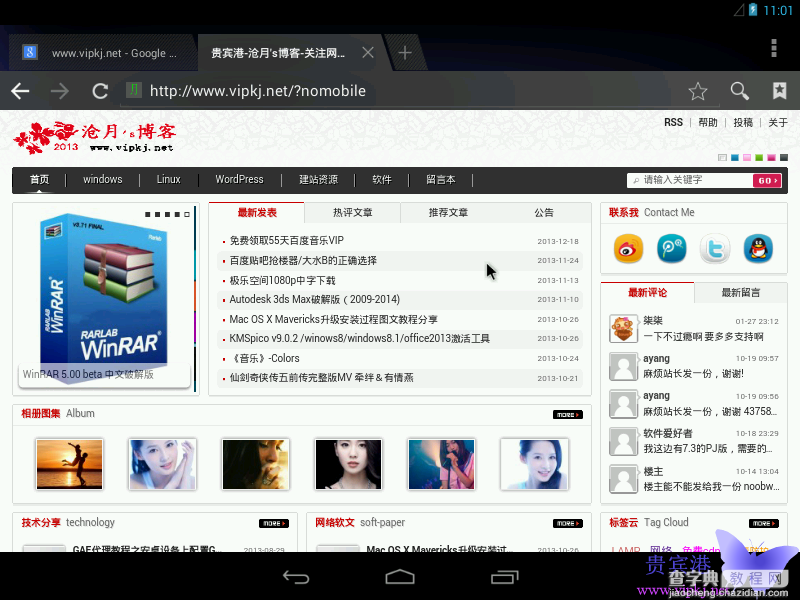
Task: Open 首页 in navigation bar
Action: tap(39, 180)
